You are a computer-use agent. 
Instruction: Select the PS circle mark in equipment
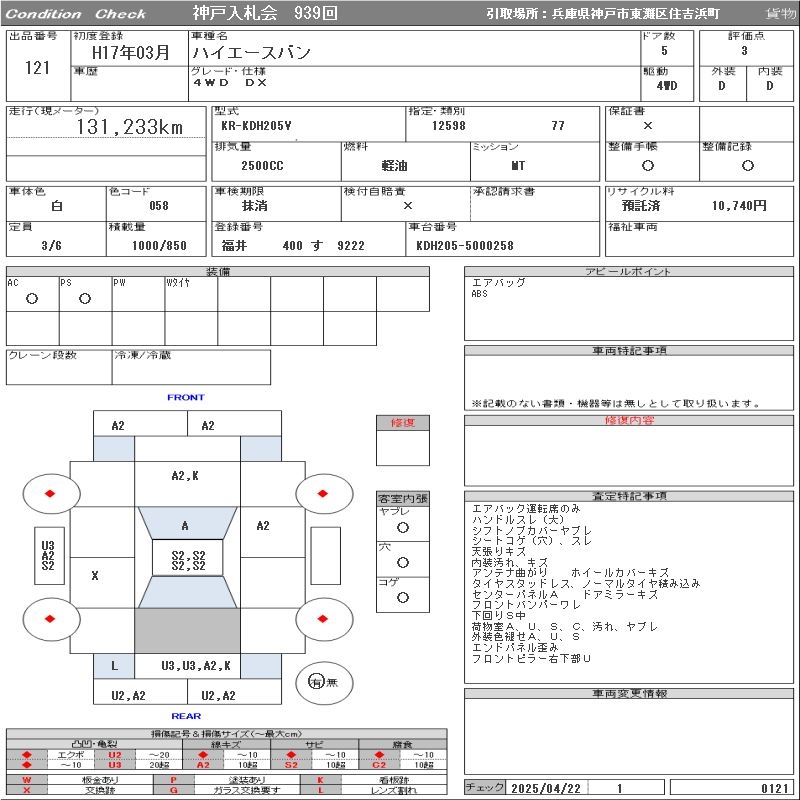[x=85, y=298]
